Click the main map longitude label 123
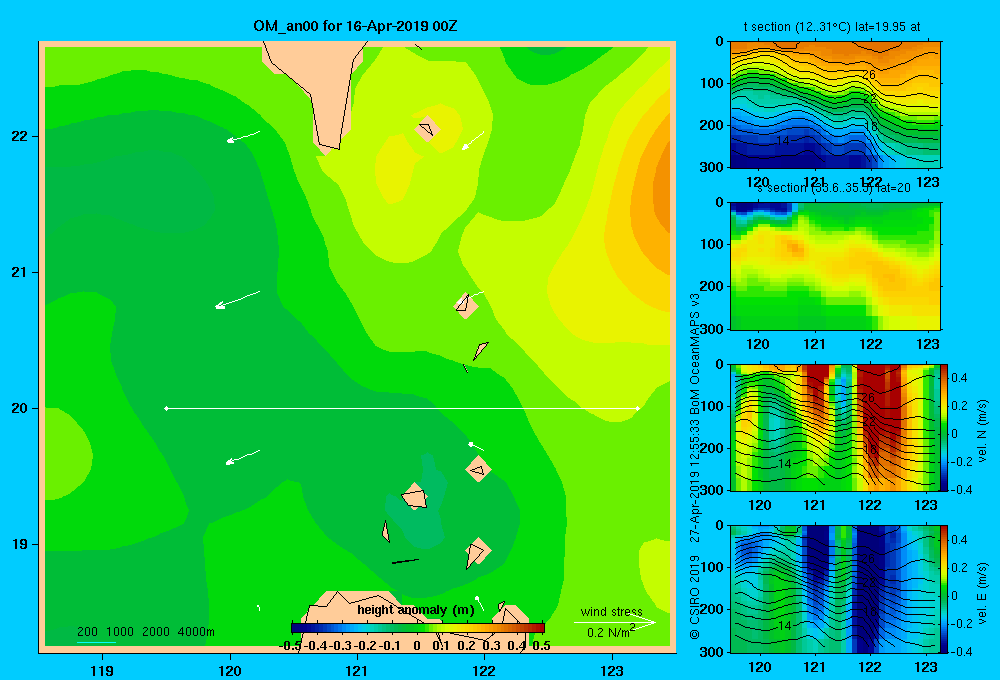The image size is (1000, 680). click(x=612, y=670)
